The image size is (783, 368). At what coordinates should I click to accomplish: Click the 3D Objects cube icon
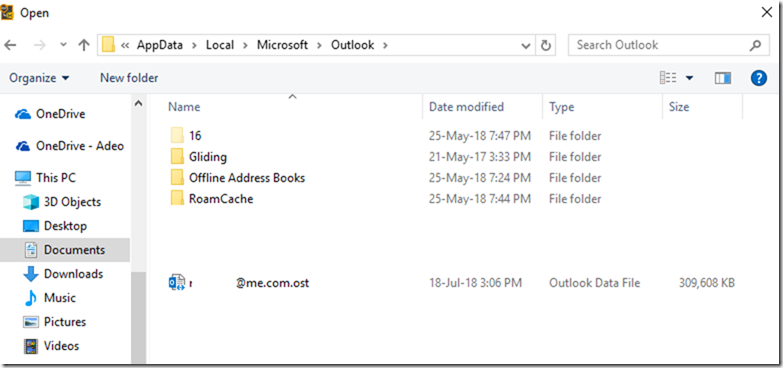(31, 202)
